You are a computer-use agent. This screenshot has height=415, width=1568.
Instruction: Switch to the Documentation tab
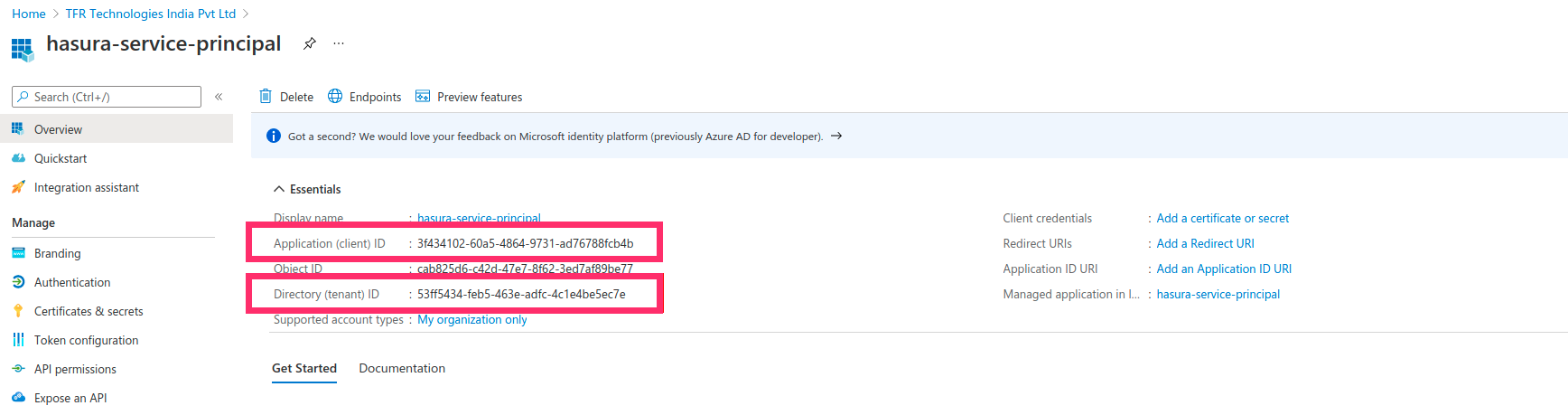(402, 368)
